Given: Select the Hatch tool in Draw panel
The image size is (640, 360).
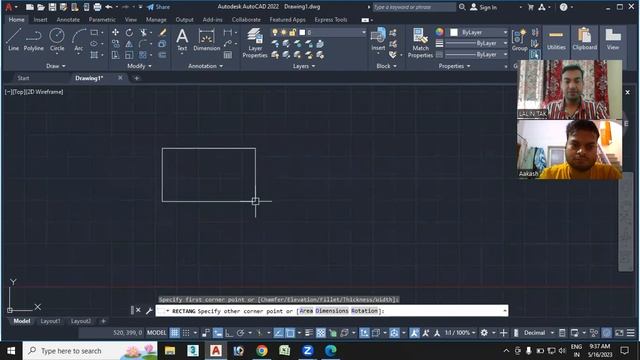Looking at the screenshot, I should pyautogui.click(x=94, y=55).
